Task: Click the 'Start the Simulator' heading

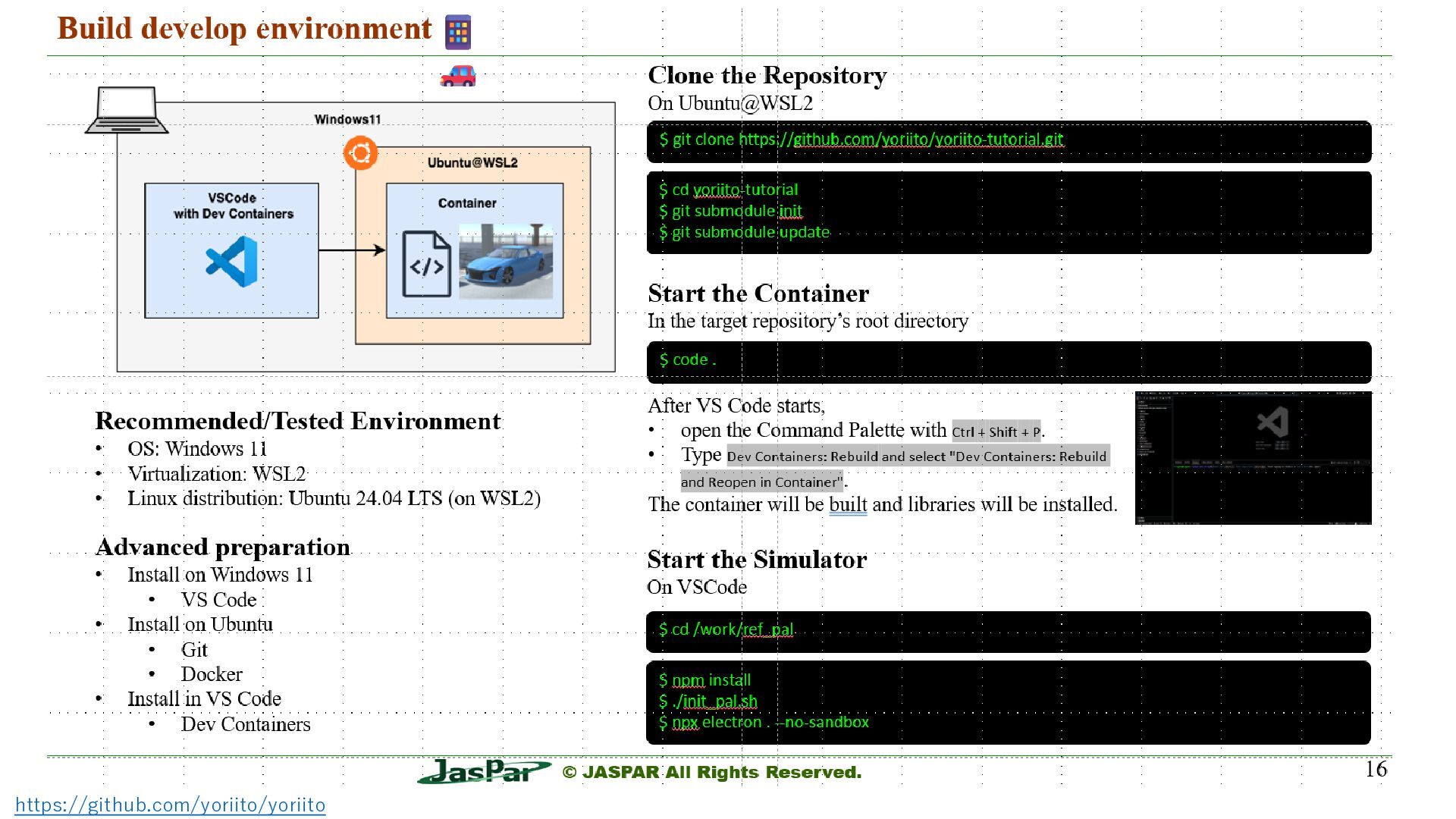Action: 757,560
